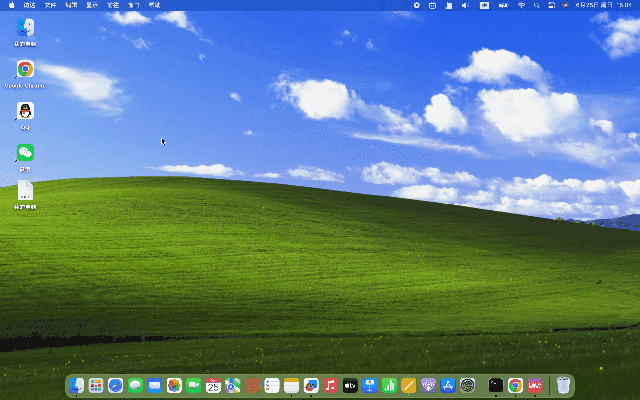This screenshot has height=400, width=640.
Task: Open the Notes app in dock
Action: 291,385
